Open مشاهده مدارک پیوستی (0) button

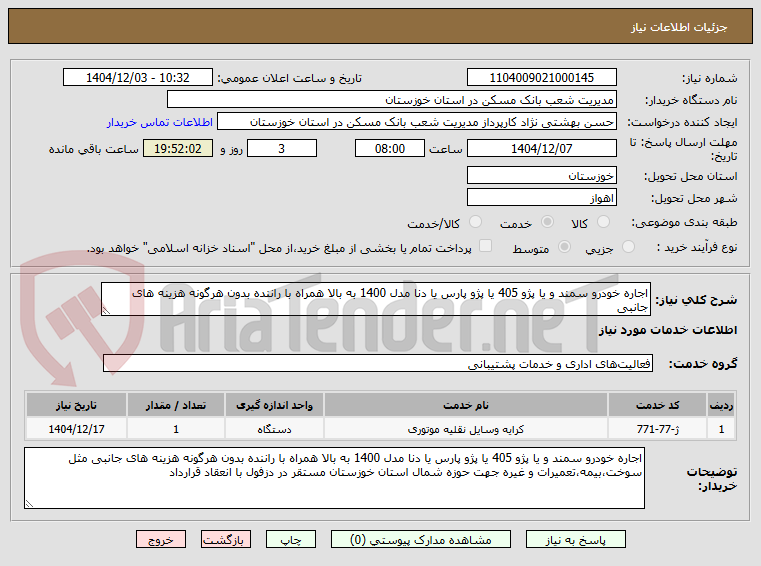(x=421, y=539)
